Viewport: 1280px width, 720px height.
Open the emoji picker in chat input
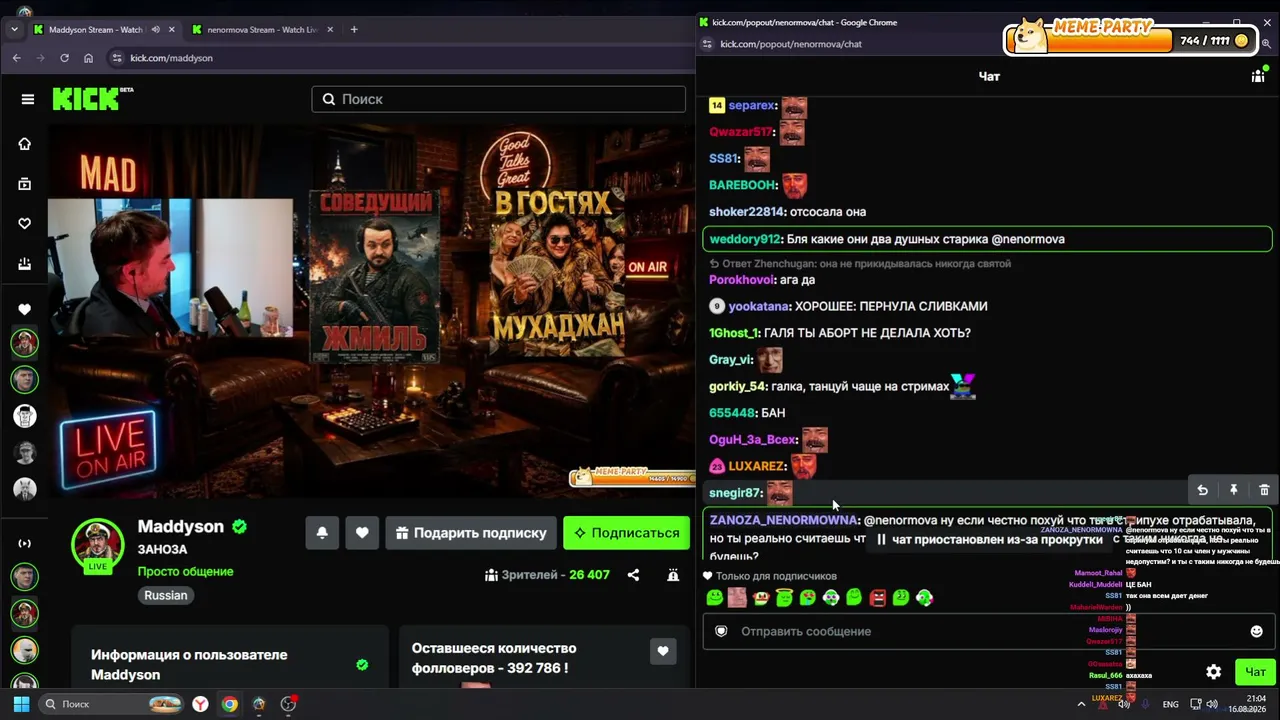tap(1257, 631)
